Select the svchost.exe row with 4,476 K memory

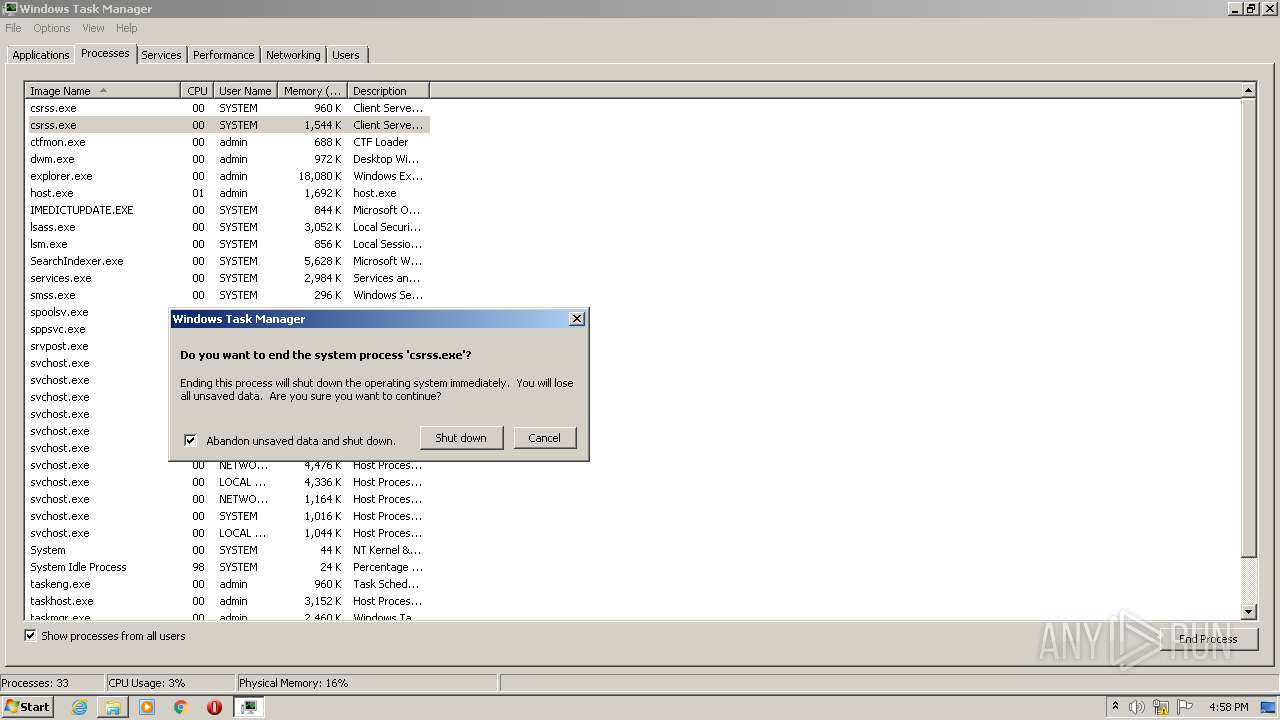click(228, 465)
